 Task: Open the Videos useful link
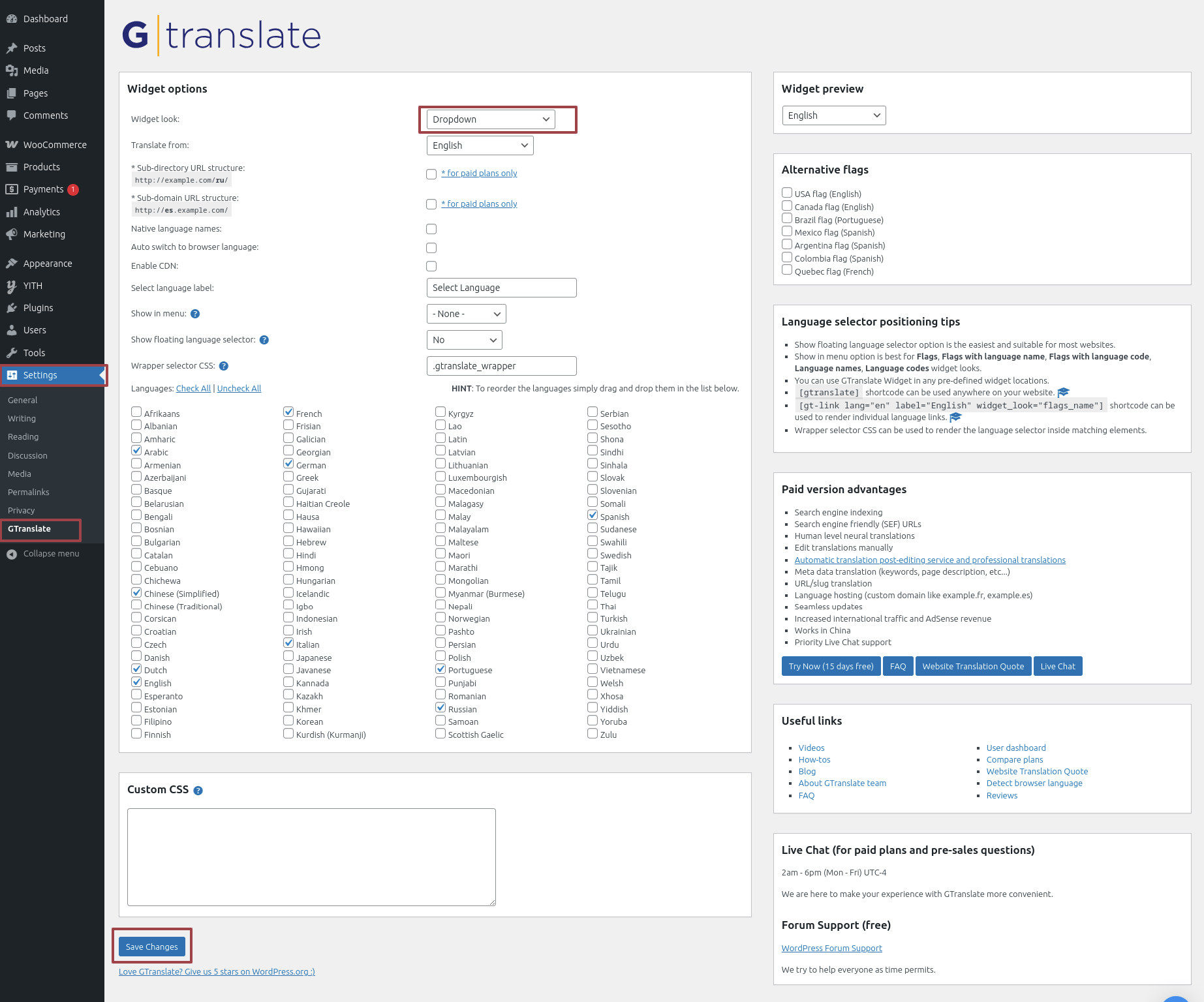pos(812,748)
